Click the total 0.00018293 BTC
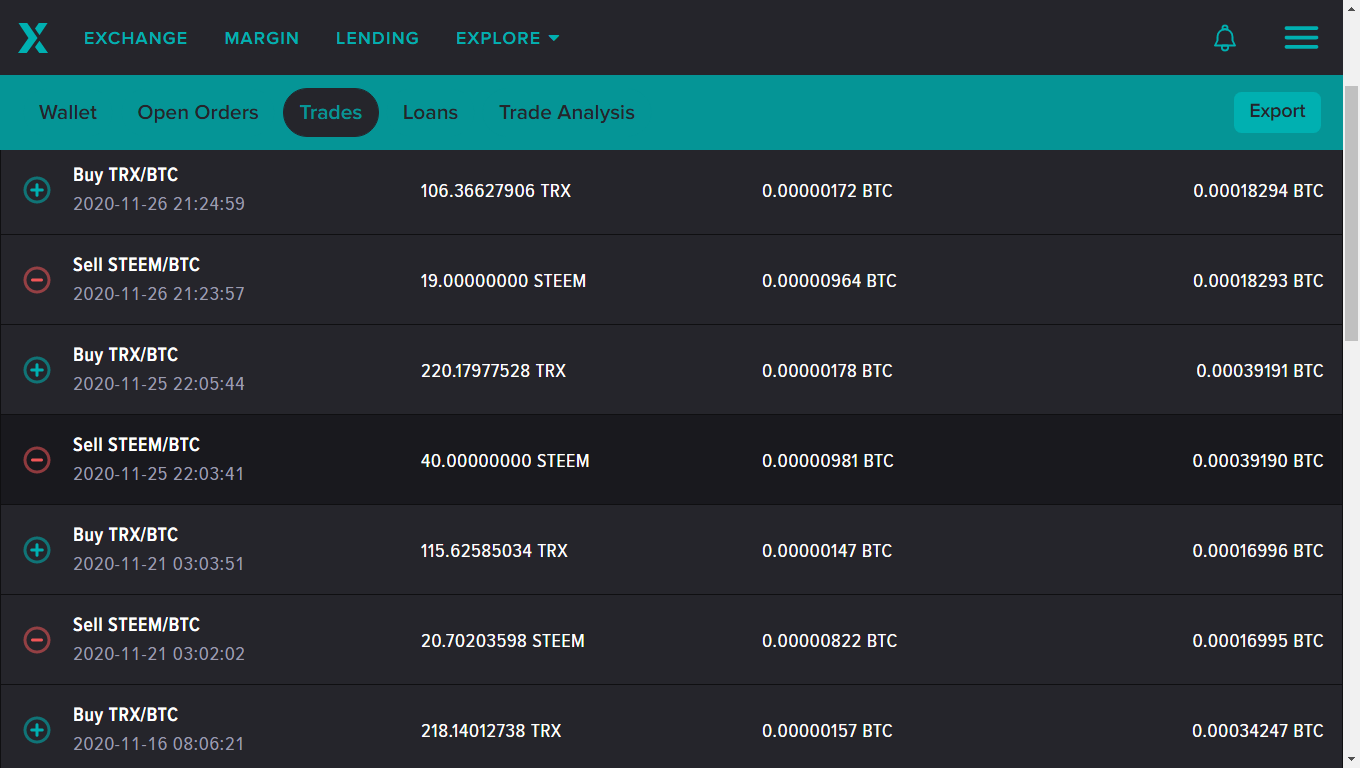Image resolution: width=1360 pixels, height=768 pixels. (1258, 280)
